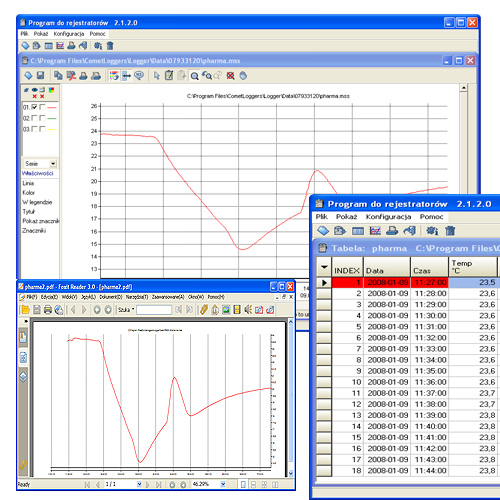Viewport: 500px width, 500px height.
Task: Select the Linia property
Action: point(28,183)
